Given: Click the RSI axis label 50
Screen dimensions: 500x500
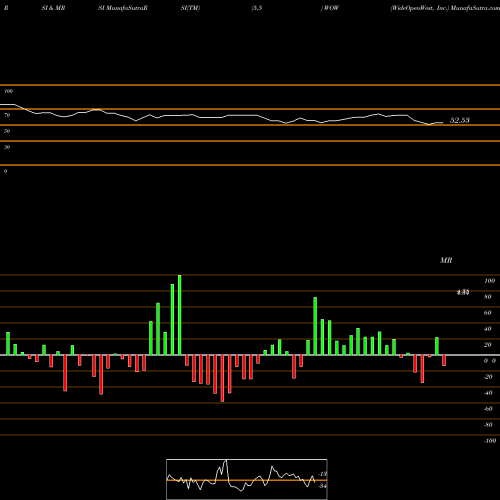Looking at the screenshot, I should [7, 131].
